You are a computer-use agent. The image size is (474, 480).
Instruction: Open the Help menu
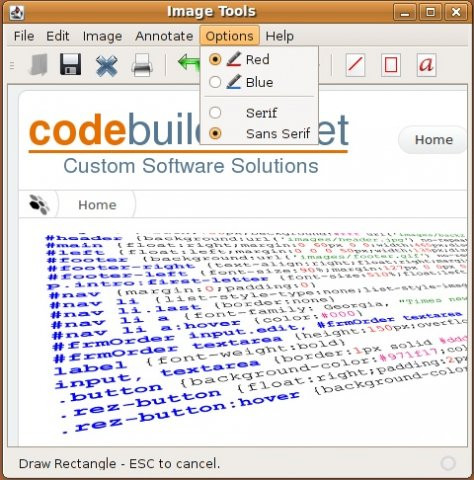(279, 36)
